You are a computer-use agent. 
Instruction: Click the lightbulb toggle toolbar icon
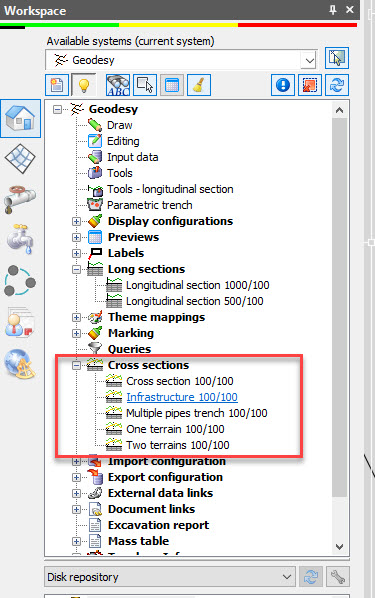(x=84, y=85)
